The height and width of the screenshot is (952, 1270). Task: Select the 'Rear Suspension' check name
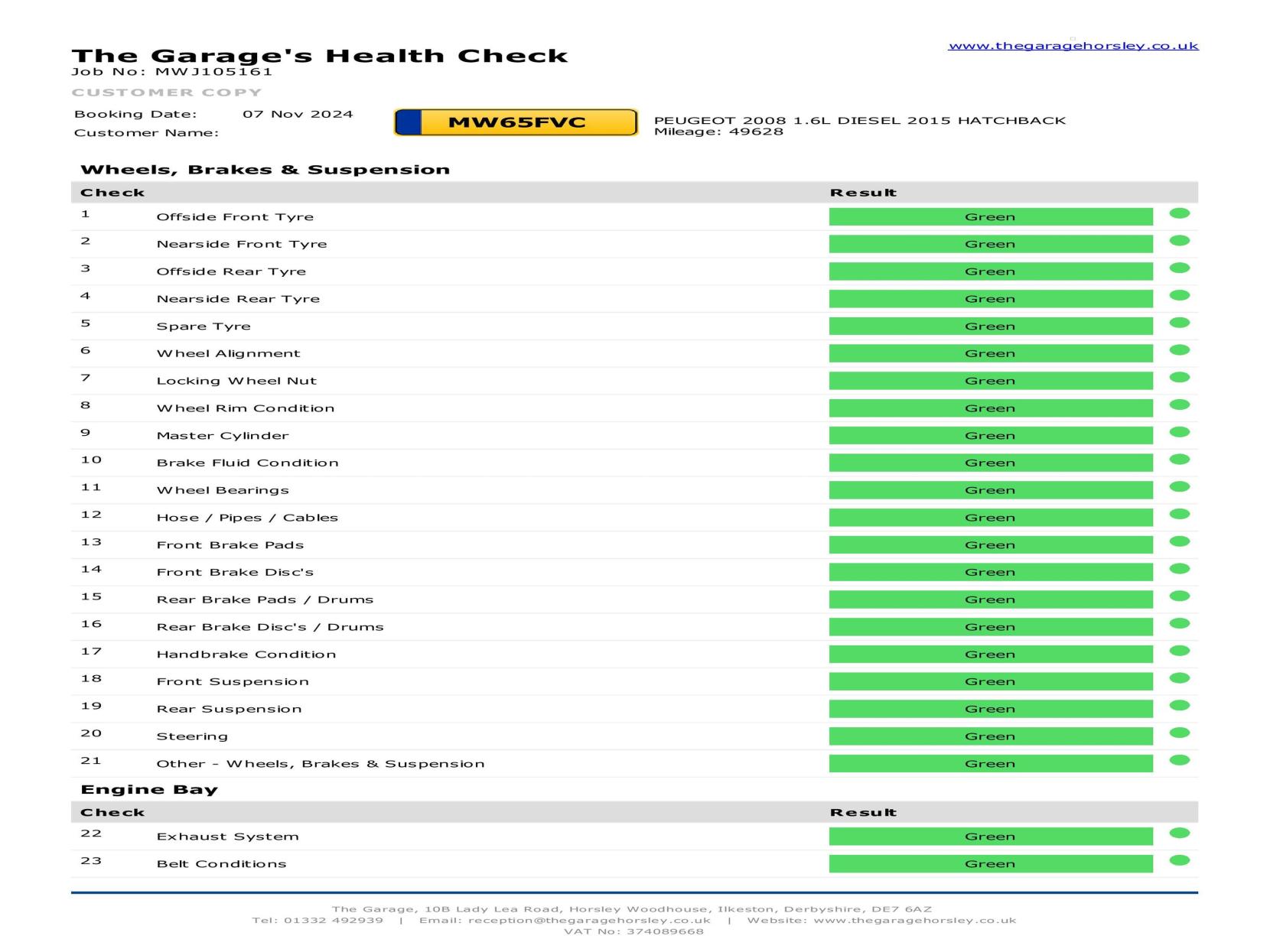229,710
